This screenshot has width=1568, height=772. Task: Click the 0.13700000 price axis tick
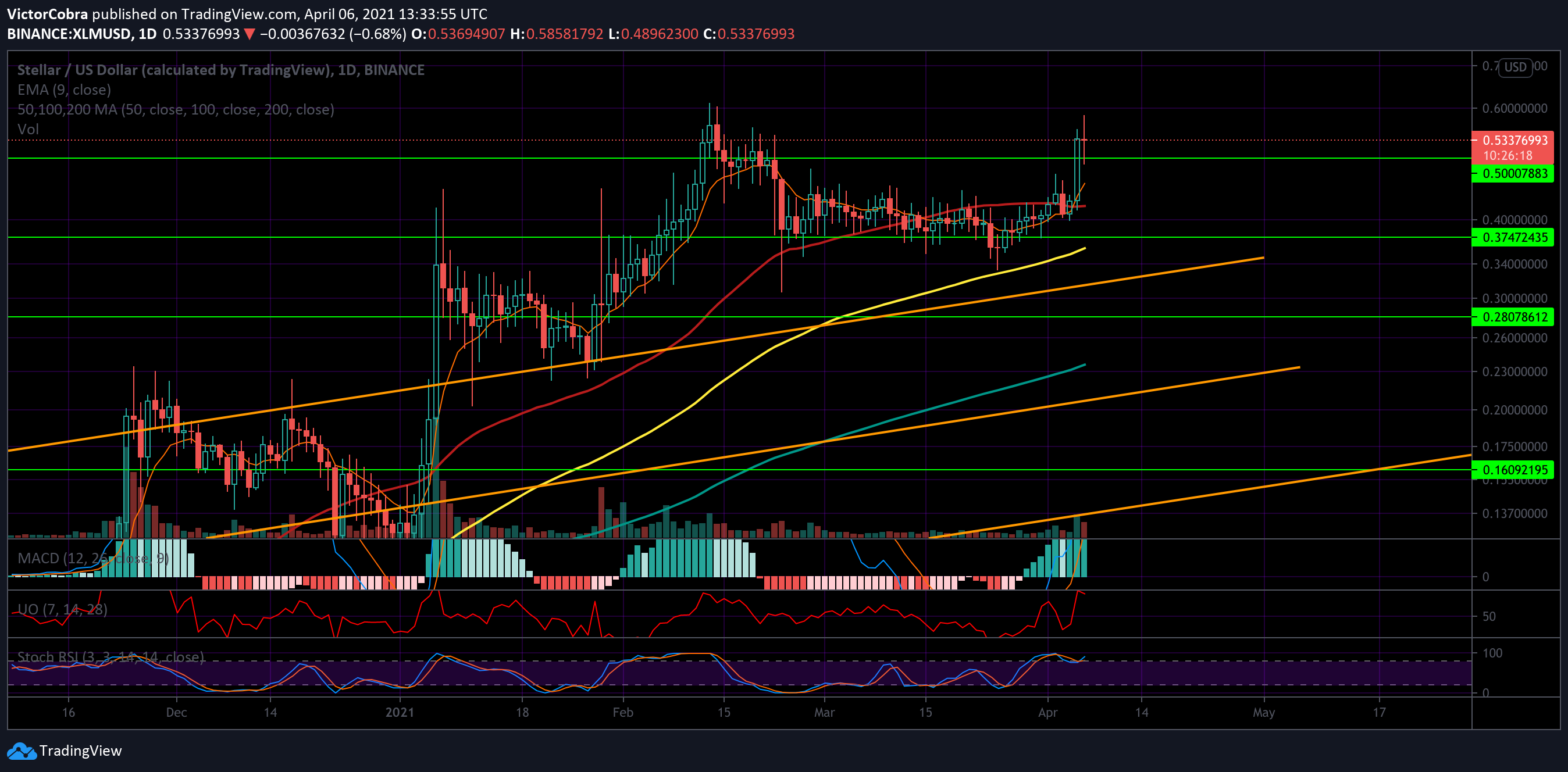coord(1514,514)
